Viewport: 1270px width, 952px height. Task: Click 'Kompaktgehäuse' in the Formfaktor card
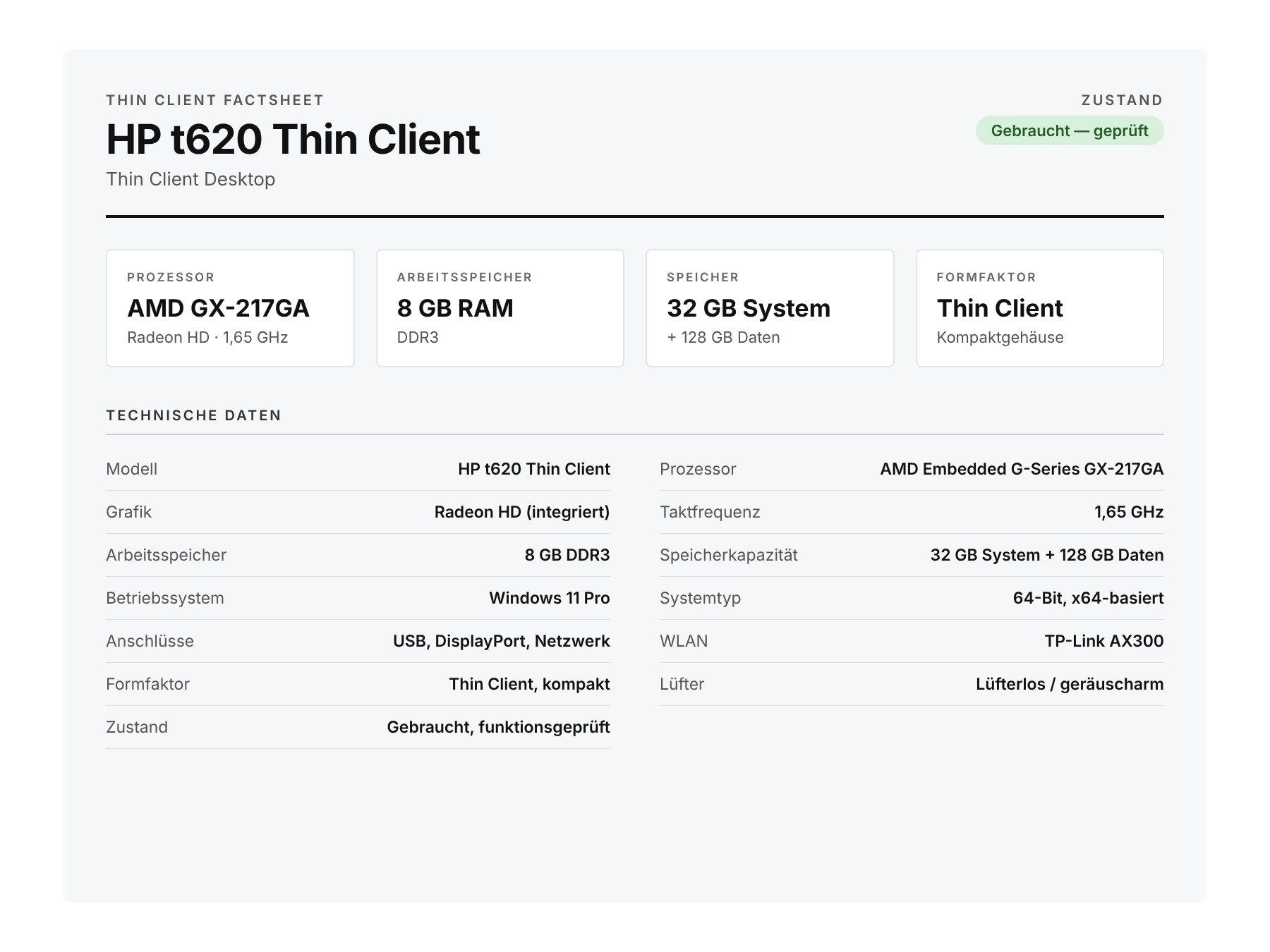click(x=1000, y=337)
